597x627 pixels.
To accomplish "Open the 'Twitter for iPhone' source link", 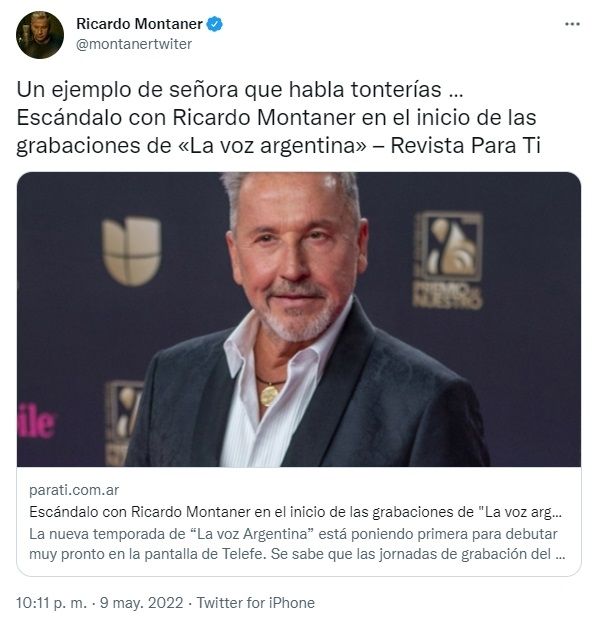I will click(256, 603).
